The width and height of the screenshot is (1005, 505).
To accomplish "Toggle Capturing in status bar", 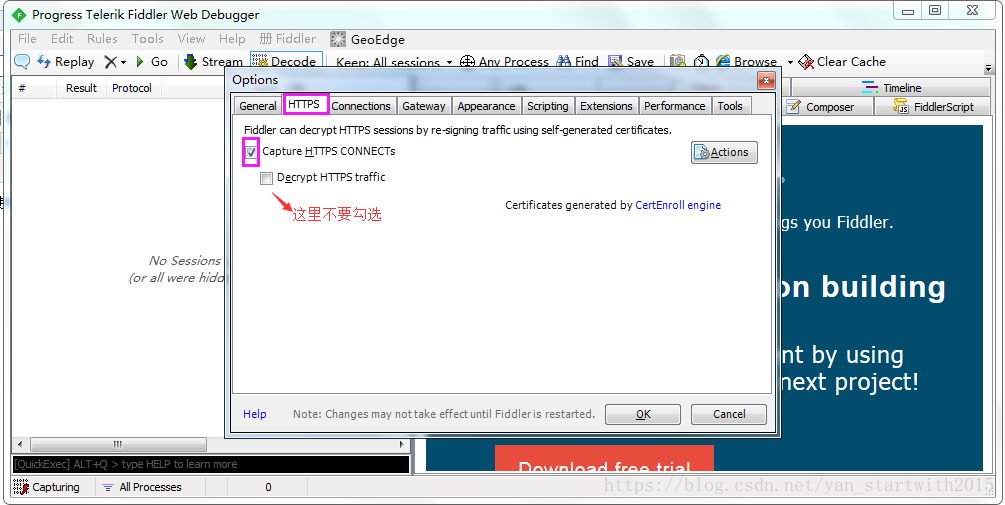I will (47, 487).
